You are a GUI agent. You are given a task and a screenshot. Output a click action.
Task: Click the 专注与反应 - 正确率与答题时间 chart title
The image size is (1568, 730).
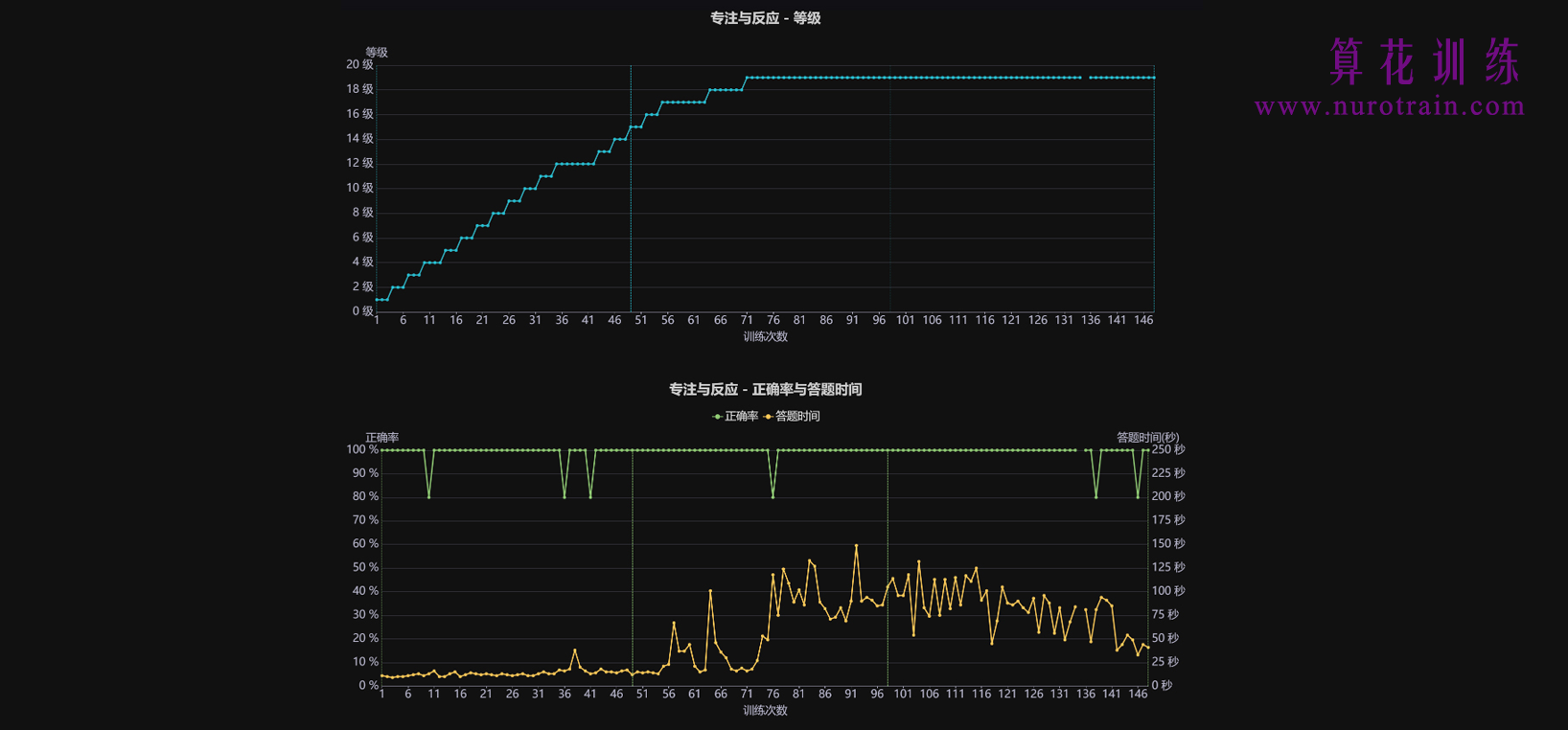[765, 390]
